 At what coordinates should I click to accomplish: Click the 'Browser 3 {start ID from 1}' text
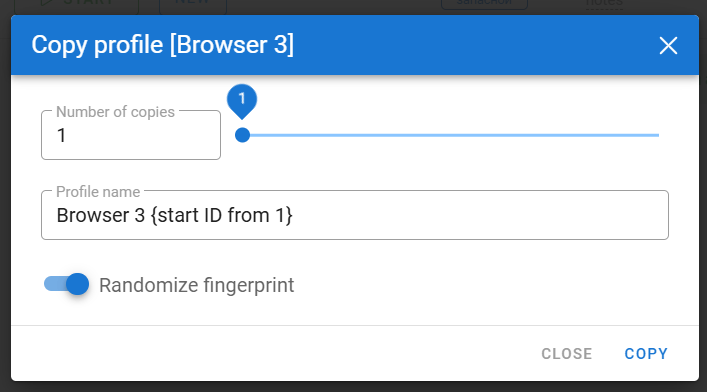[174, 216]
